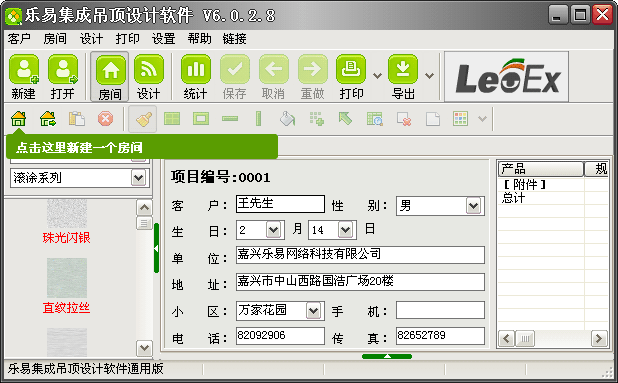Open the 统计 statistics icon

[x=195, y=70]
